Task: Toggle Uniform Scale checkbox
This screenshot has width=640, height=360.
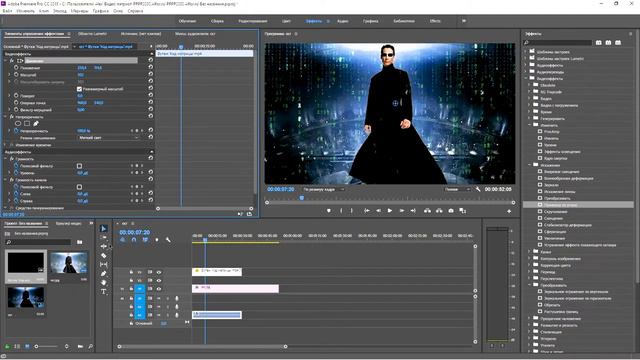Action: click(80, 89)
